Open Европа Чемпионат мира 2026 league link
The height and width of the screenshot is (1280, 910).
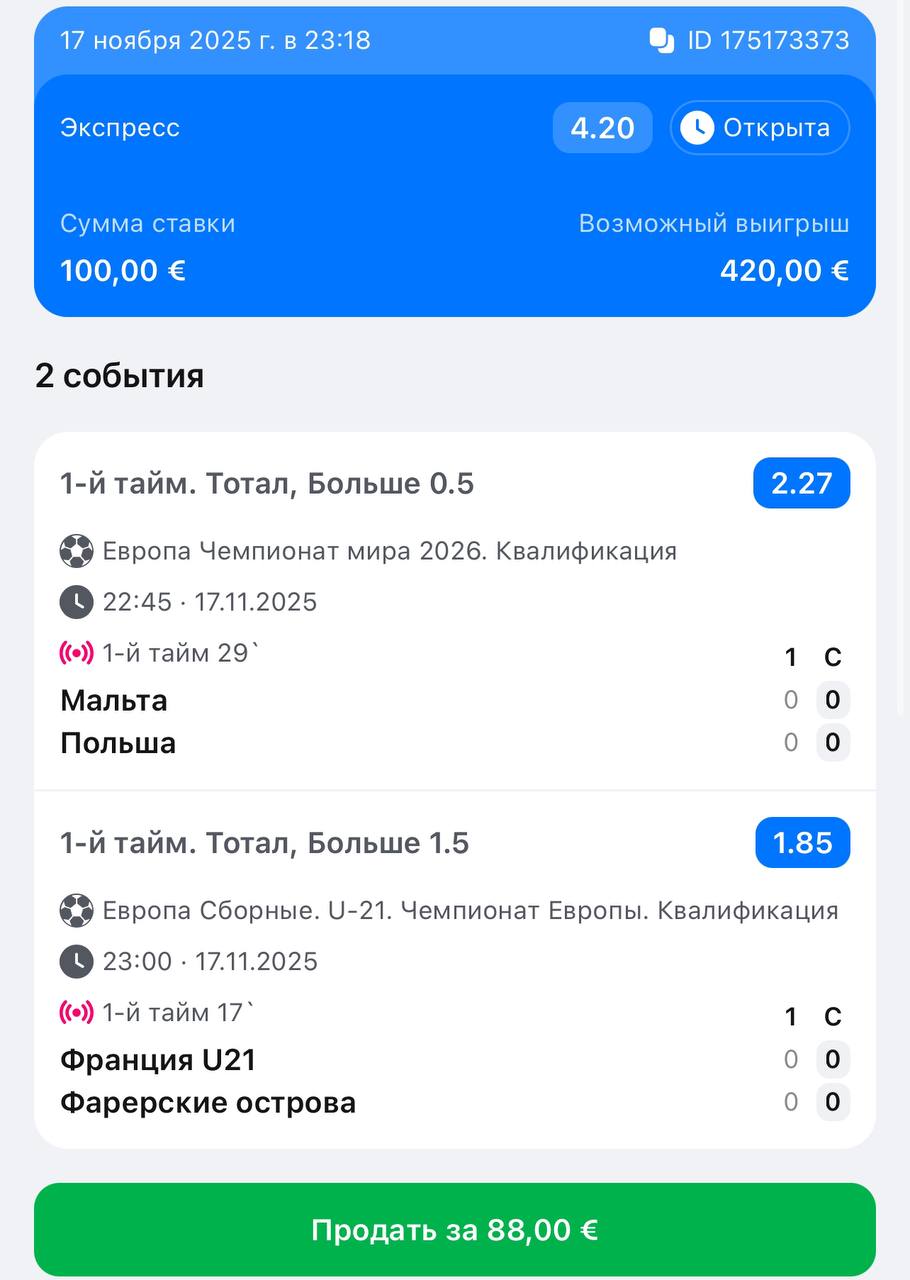pyautogui.click(x=389, y=551)
